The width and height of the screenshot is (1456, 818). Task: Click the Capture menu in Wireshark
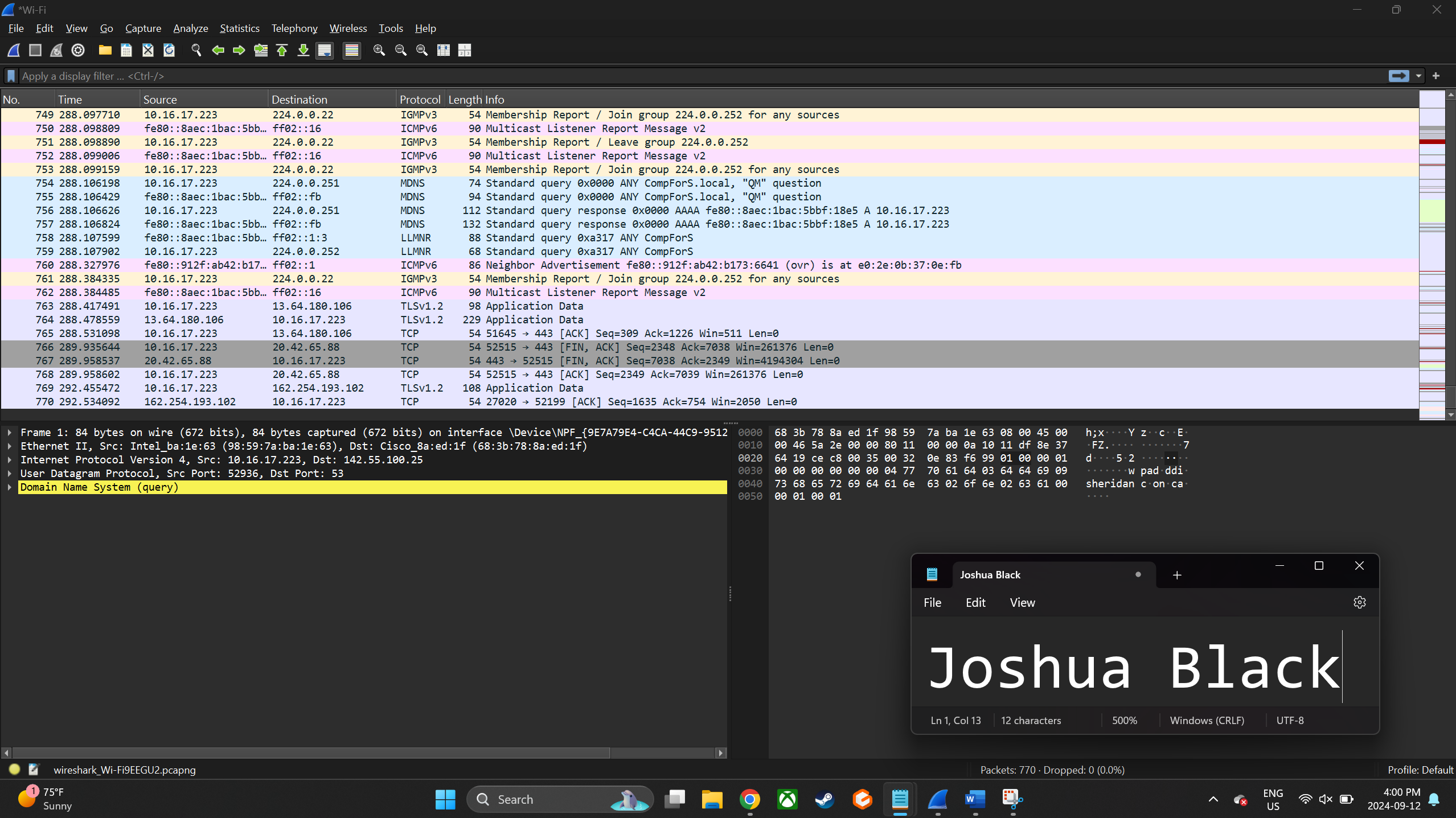[142, 28]
